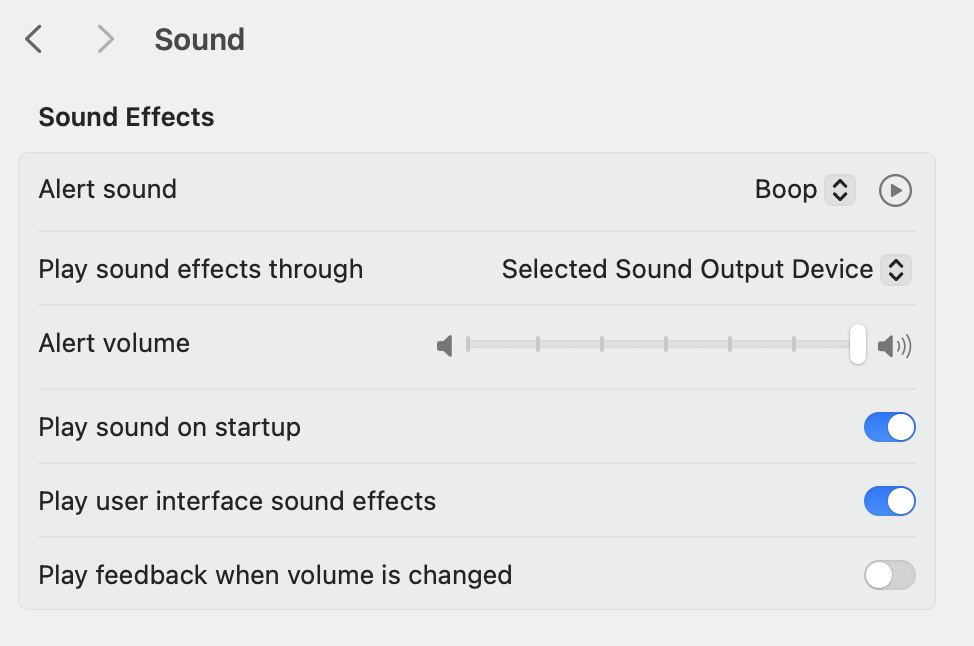974x646 pixels.
Task: Click the Alert volume label
Action: pyautogui.click(x=114, y=343)
